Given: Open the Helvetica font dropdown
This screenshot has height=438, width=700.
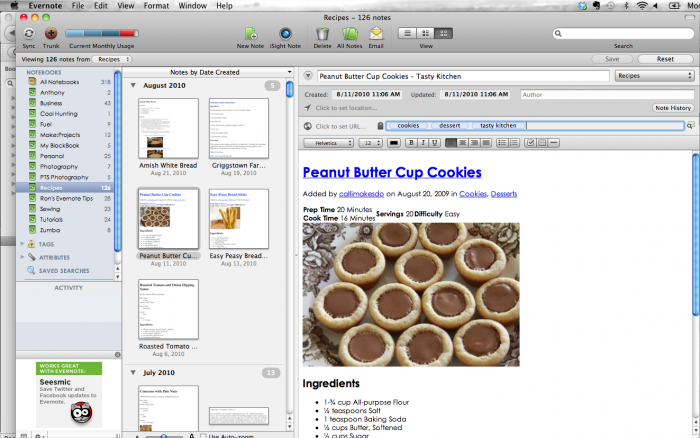Looking at the screenshot, I should pos(329,143).
